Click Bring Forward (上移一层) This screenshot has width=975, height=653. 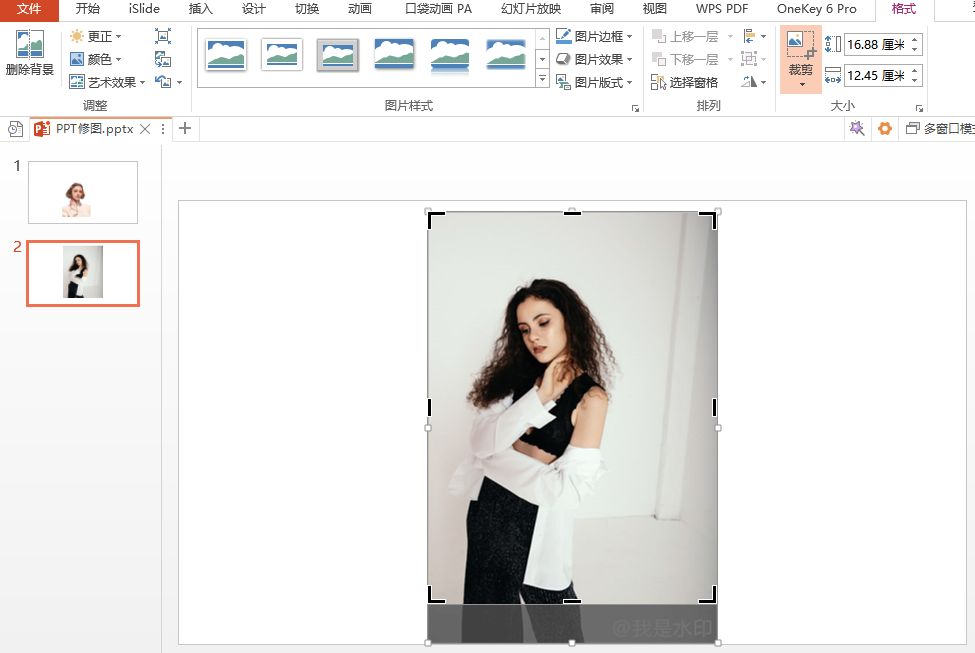point(685,36)
